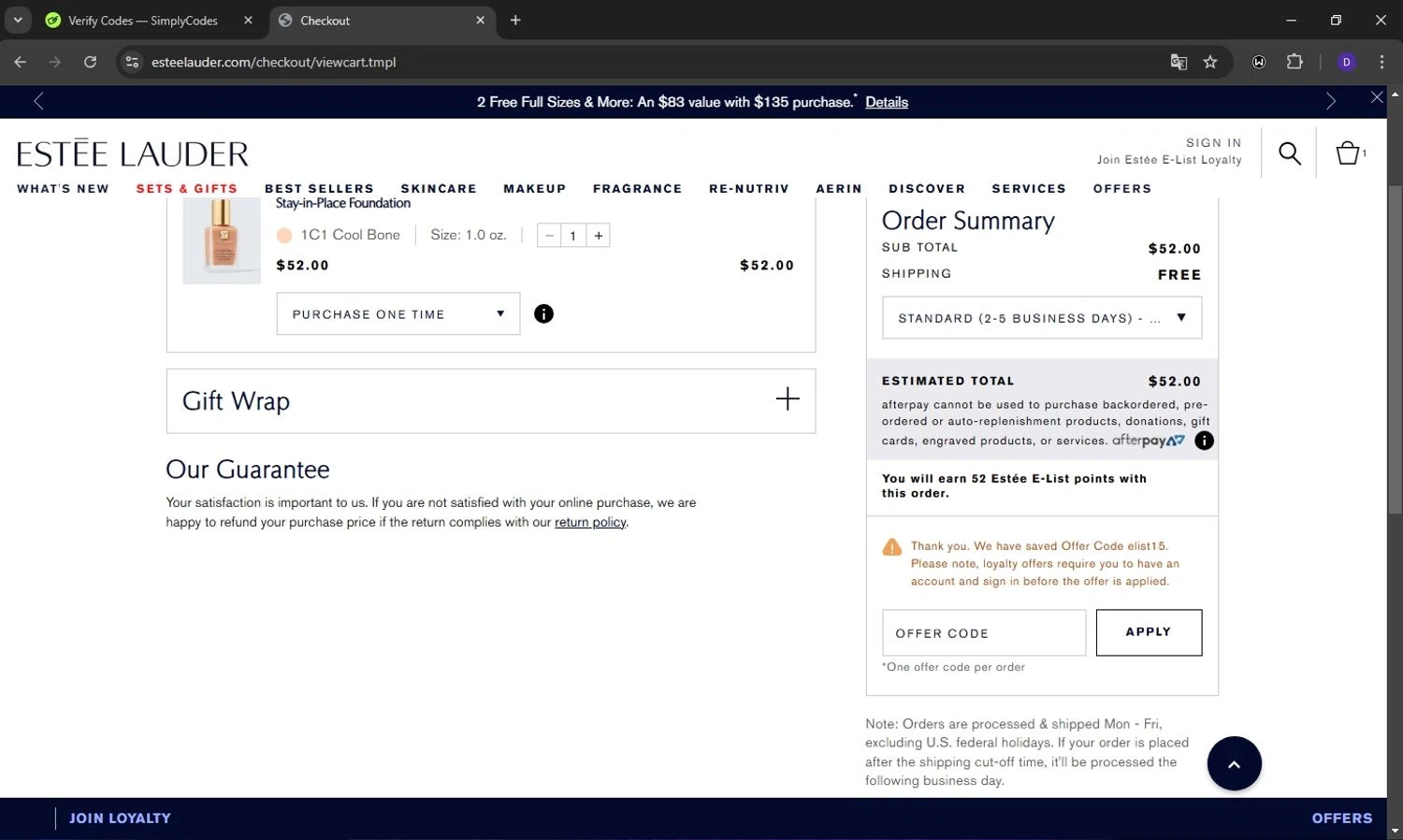
Task: Open the promo Details link
Action: point(887,102)
